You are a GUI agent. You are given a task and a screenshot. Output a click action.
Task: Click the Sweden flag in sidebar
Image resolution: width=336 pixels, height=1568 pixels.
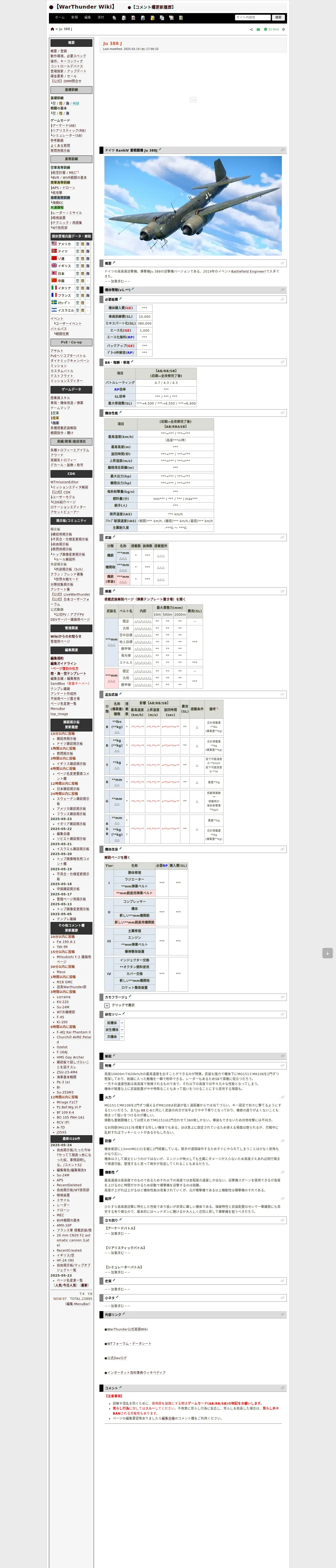tap(54, 302)
